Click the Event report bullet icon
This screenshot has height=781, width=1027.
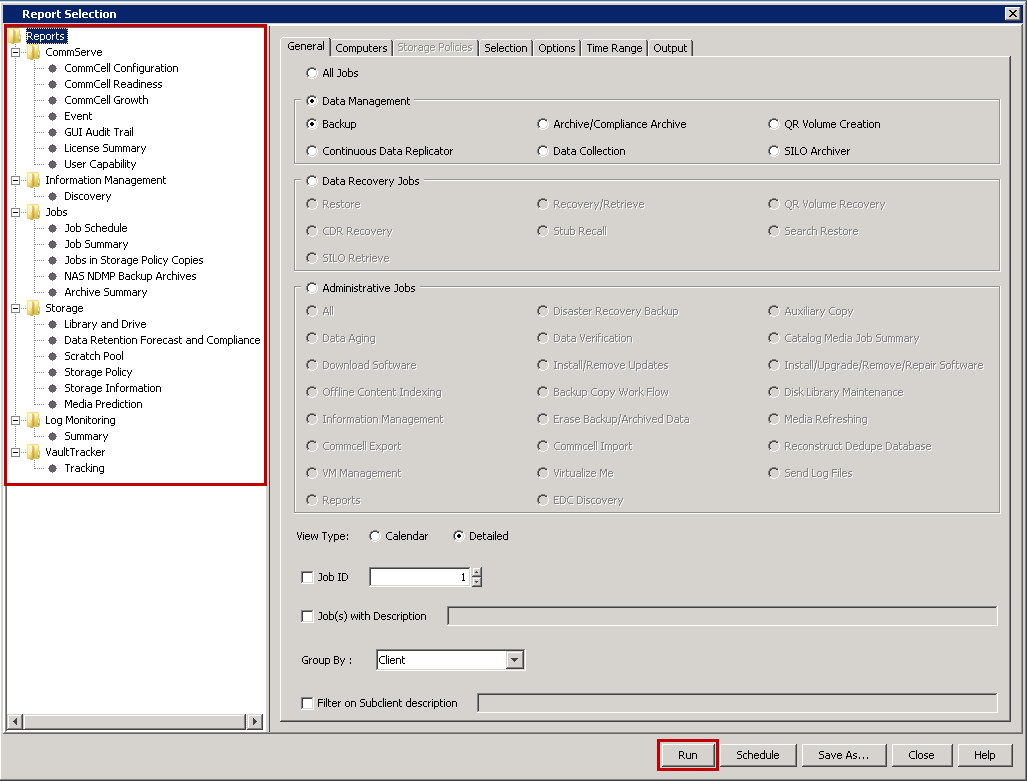tap(52, 116)
